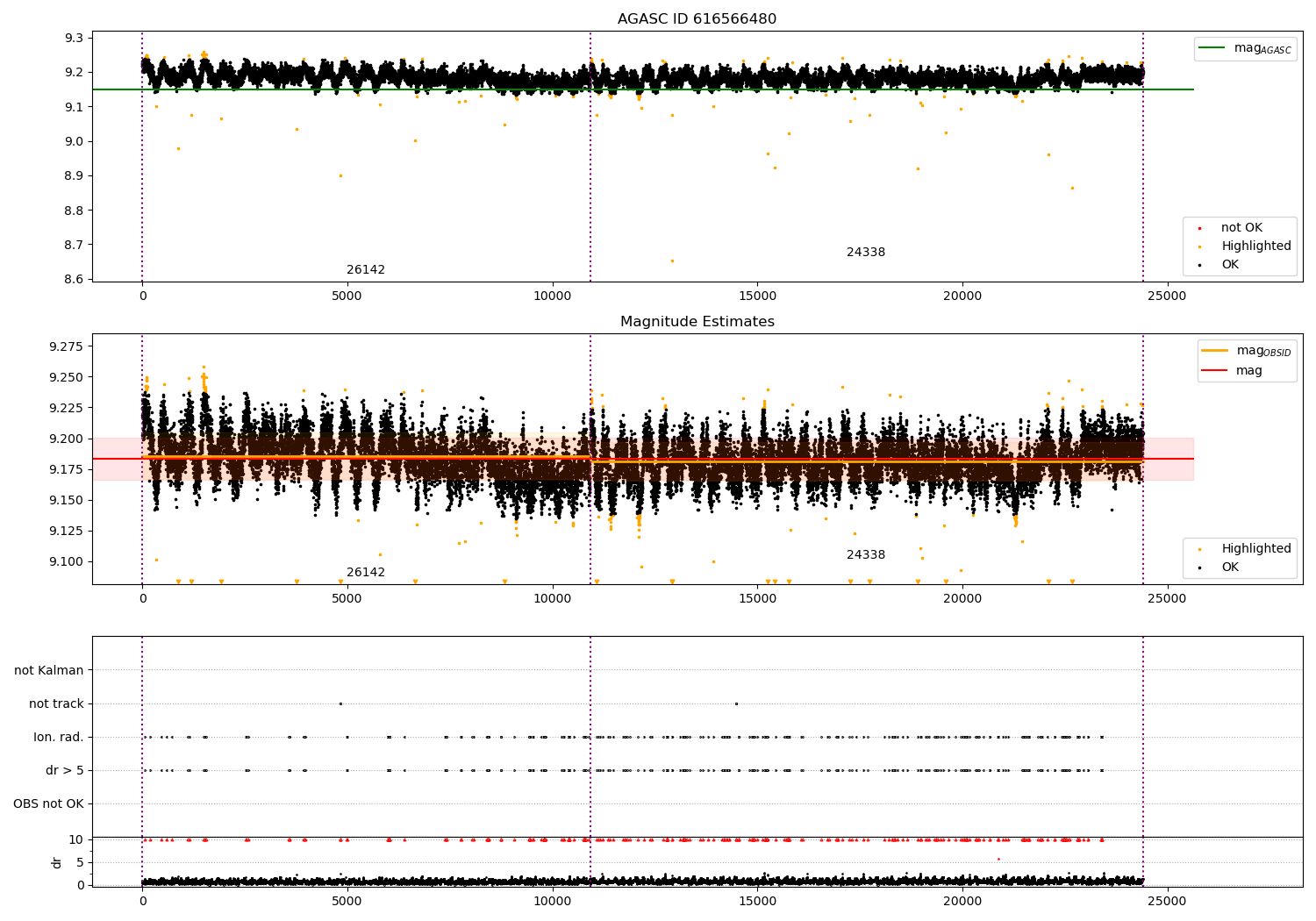The image size is (1316, 921).
Task: Click the 'dr' axis label at bottom left
Action: click(57, 862)
